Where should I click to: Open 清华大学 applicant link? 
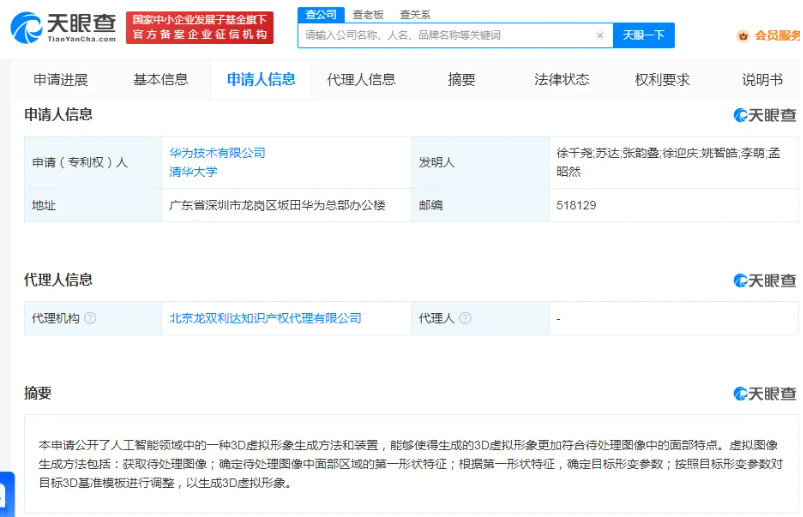tap(193, 172)
